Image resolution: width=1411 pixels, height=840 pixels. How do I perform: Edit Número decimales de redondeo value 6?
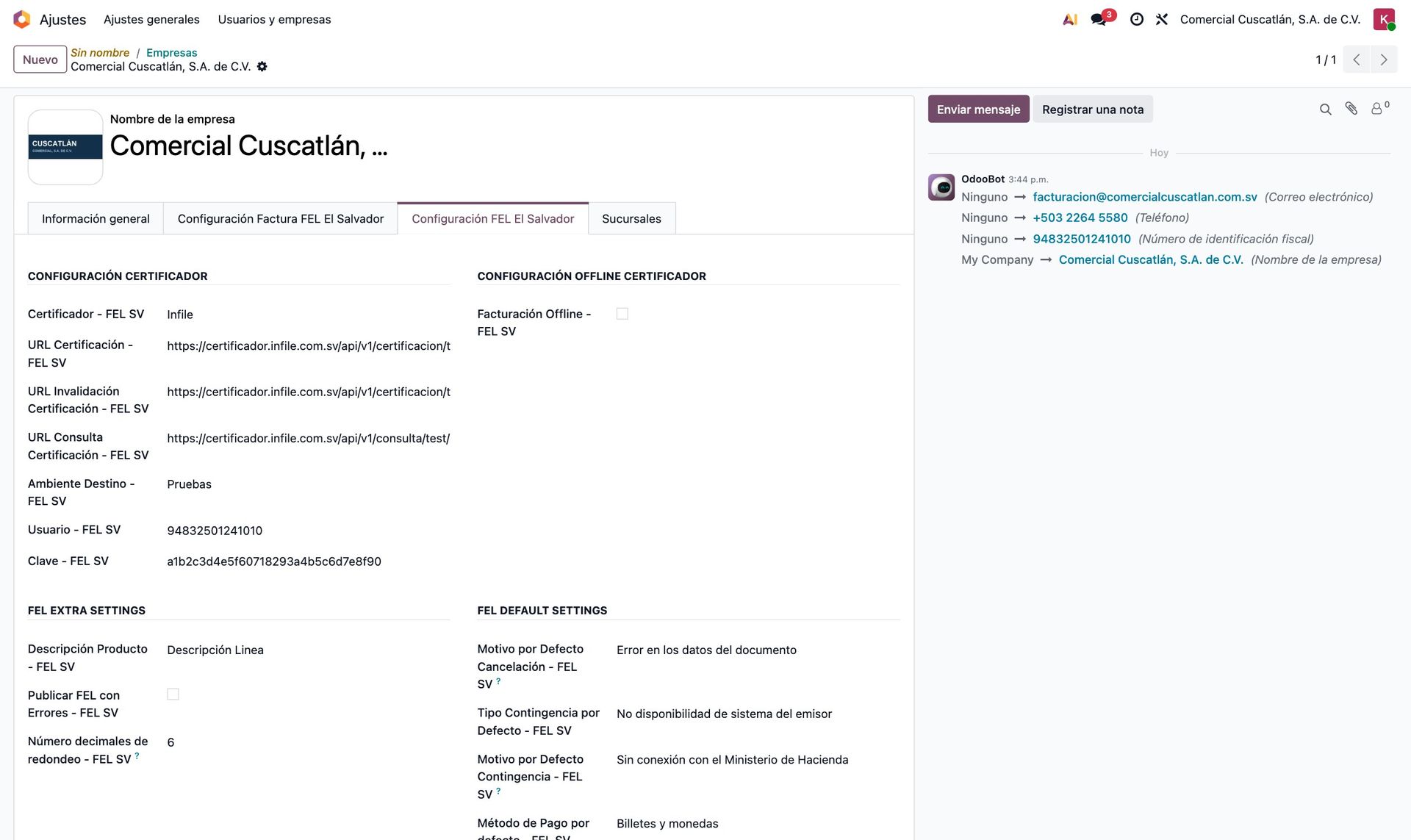tap(309, 742)
